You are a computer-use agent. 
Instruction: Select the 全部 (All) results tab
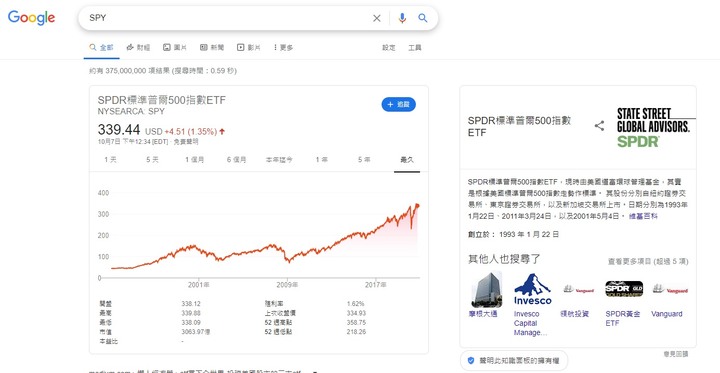pyautogui.click(x=101, y=47)
